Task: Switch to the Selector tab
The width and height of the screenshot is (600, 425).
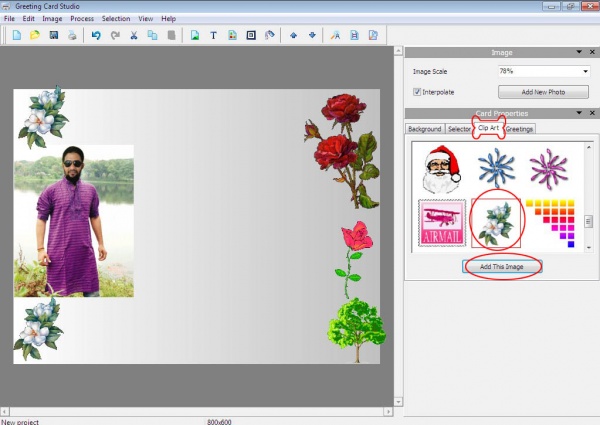Action: point(459,129)
